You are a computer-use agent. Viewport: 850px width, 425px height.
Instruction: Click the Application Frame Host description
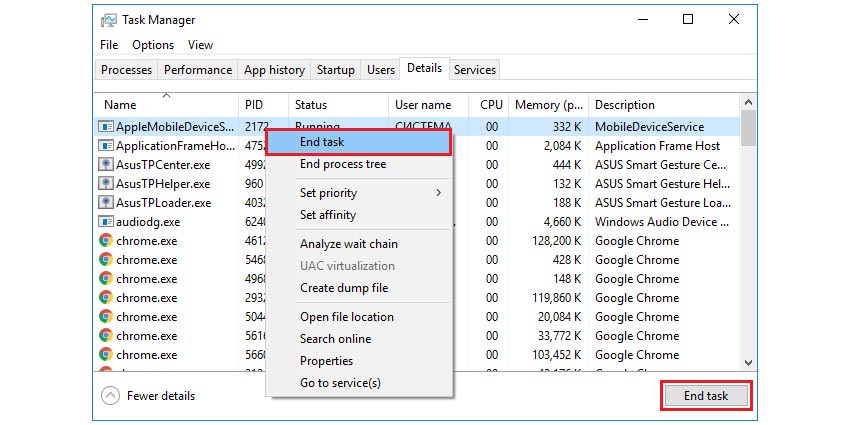tap(658, 146)
